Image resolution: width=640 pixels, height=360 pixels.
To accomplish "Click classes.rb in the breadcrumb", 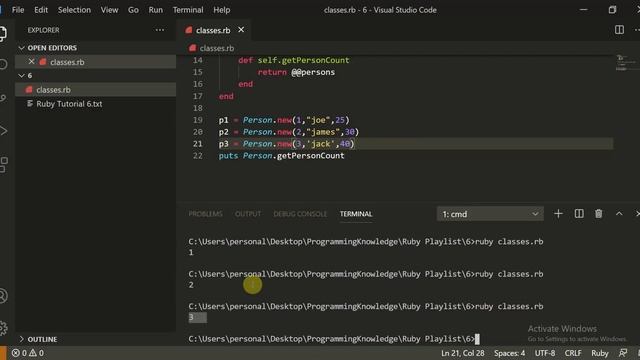I will tap(217, 48).
